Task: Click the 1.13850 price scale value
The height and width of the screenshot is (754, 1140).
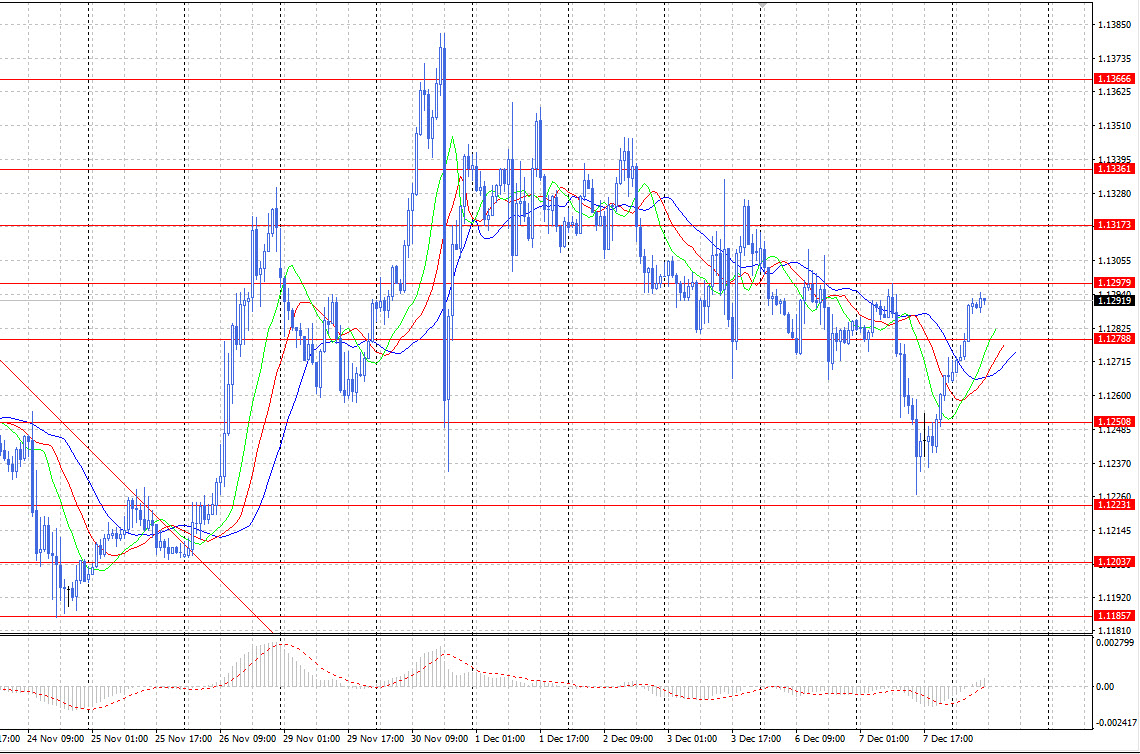Action: [1114, 25]
